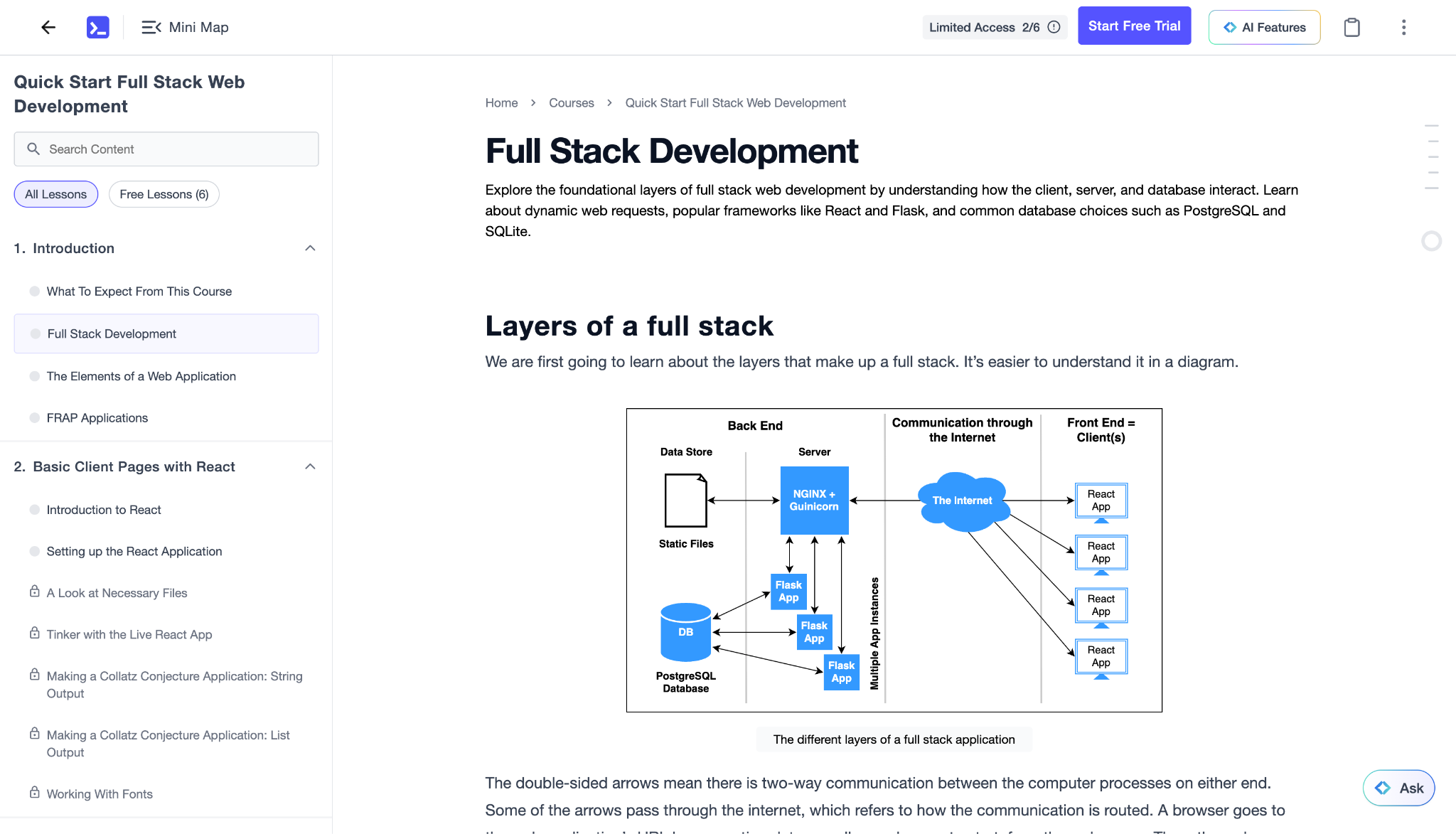This screenshot has height=834, width=1456.
Task: Go to the Courses breadcrumb link
Action: point(571,103)
